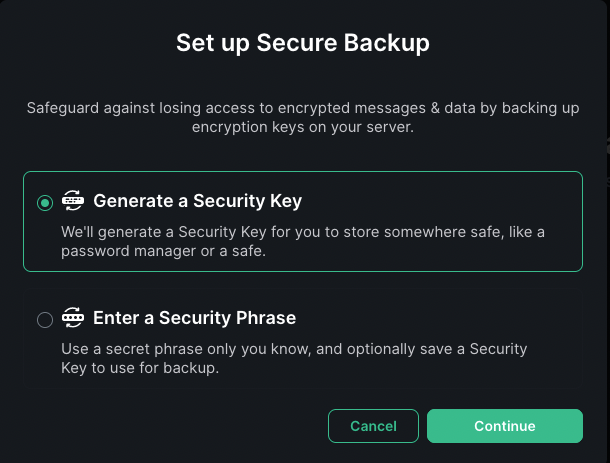The width and height of the screenshot is (610, 463).
Task: Click the "Set up Secure Backup" dialog title
Action: point(303,43)
